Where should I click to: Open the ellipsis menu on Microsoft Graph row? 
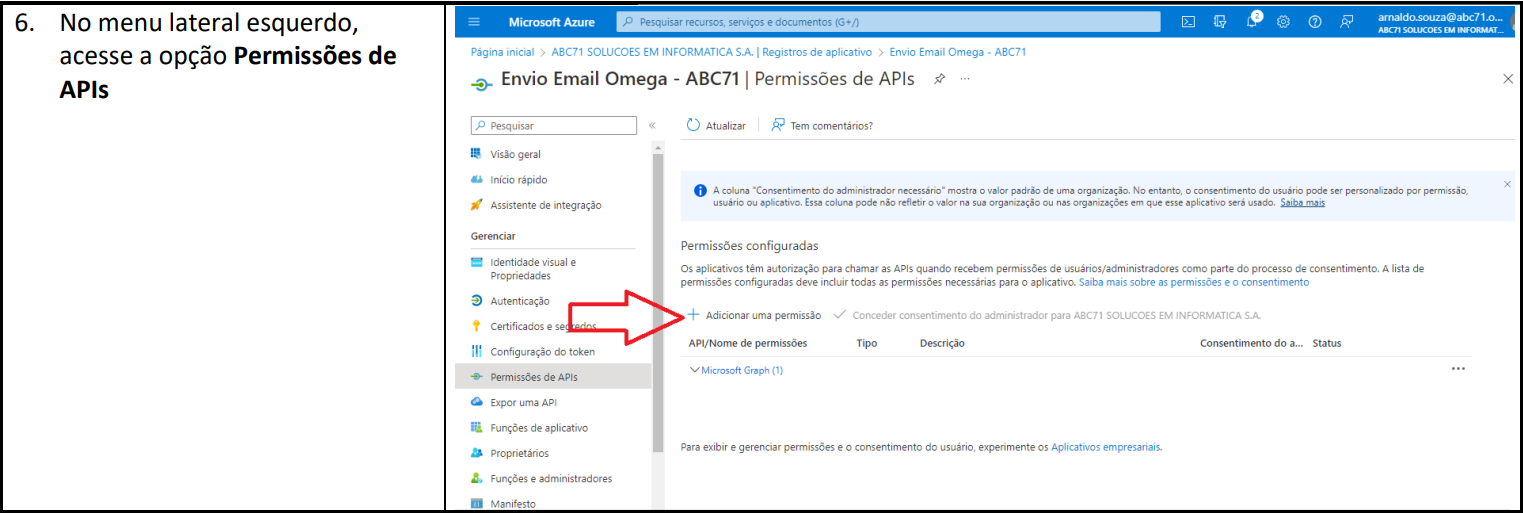click(1458, 369)
